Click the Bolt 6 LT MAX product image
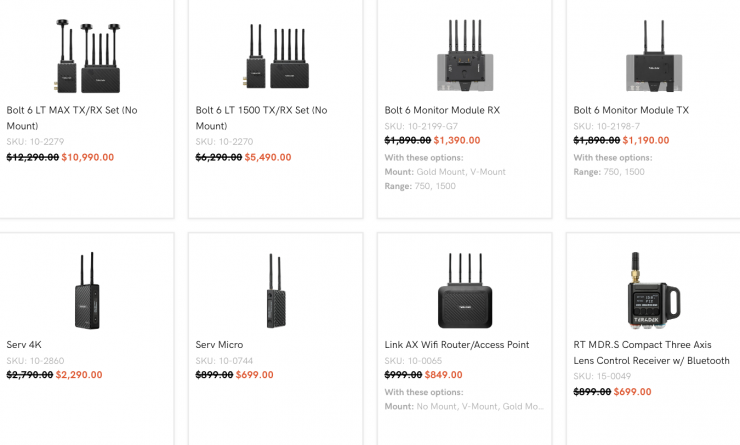This screenshot has width=740, height=445. (85, 55)
